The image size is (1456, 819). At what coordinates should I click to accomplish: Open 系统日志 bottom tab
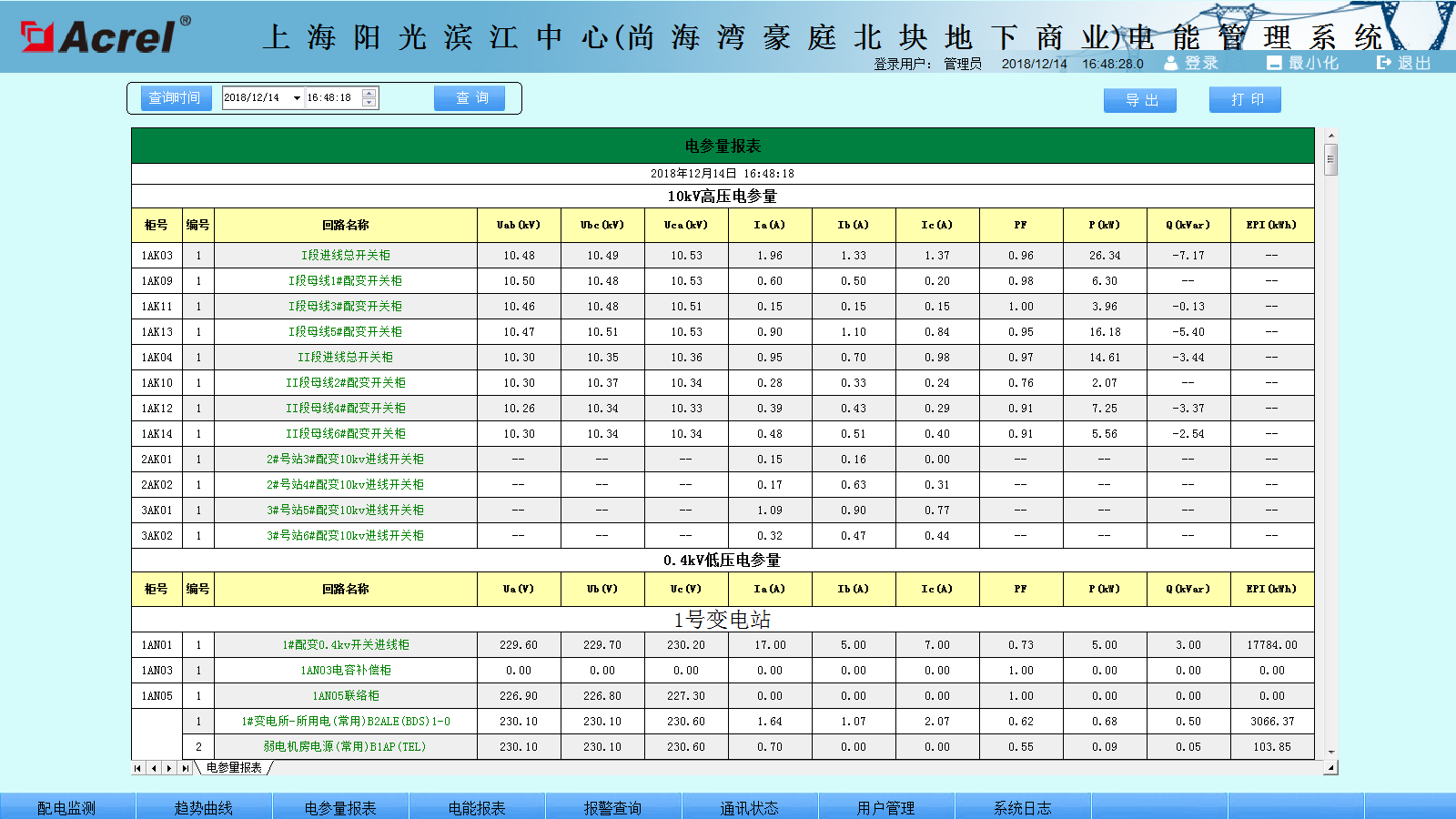click(1023, 806)
